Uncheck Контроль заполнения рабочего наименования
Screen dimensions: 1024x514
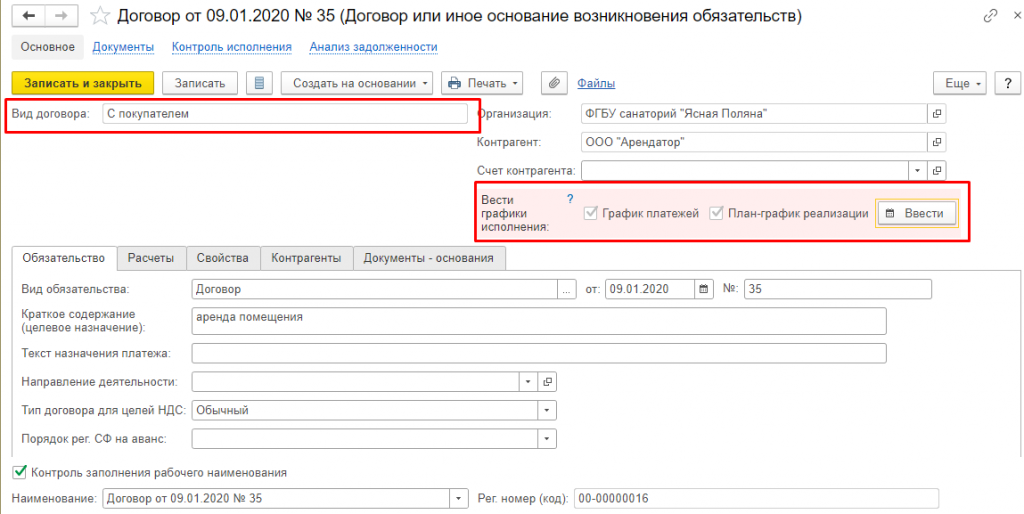19,472
